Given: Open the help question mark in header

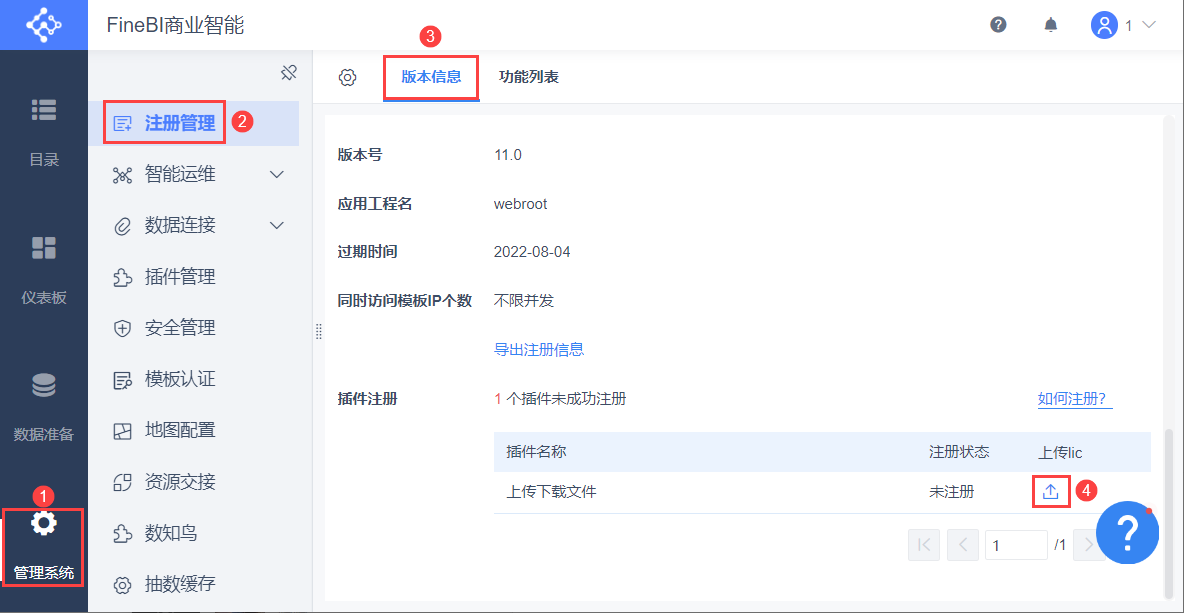Looking at the screenshot, I should (x=998, y=25).
